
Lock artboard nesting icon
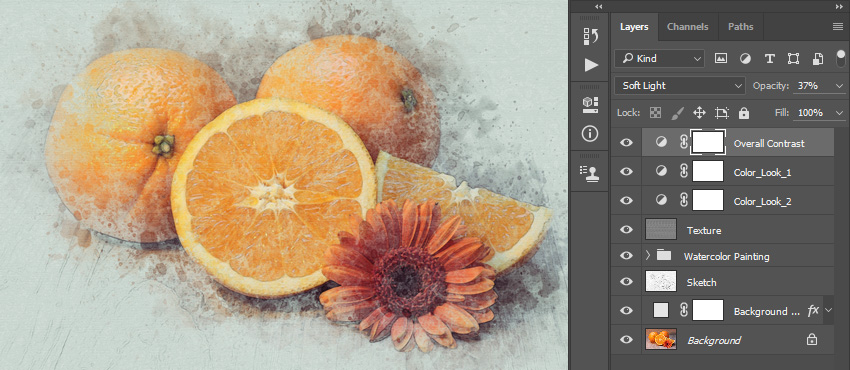click(722, 113)
